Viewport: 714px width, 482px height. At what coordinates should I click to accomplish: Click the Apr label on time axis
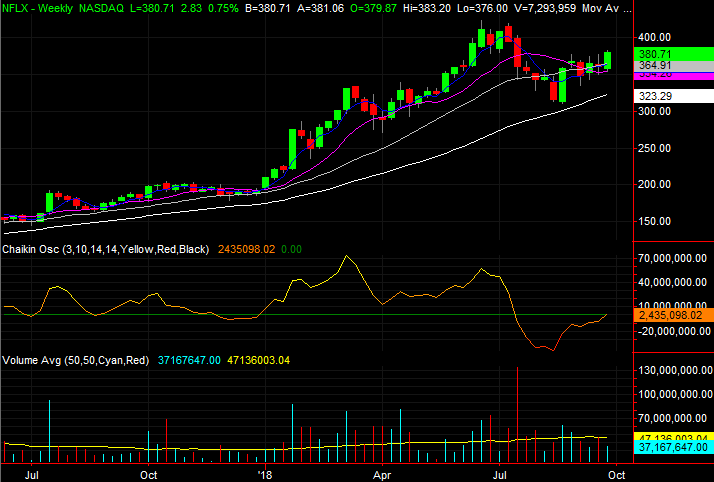pyautogui.click(x=382, y=476)
